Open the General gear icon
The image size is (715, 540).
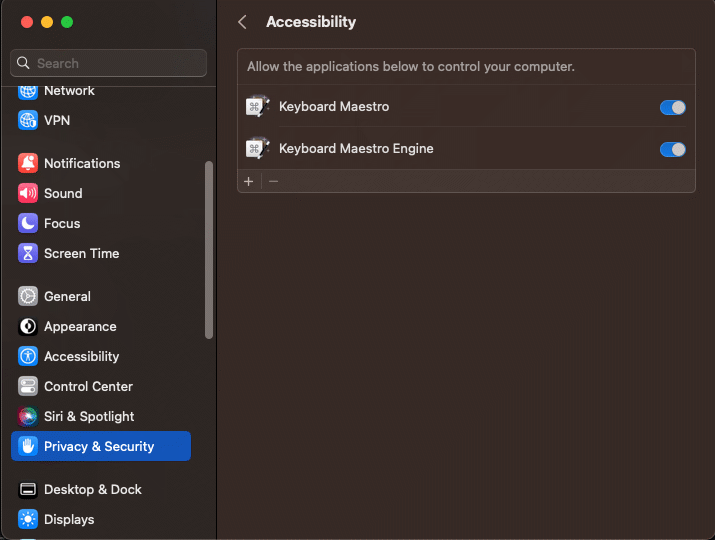[x=28, y=296]
